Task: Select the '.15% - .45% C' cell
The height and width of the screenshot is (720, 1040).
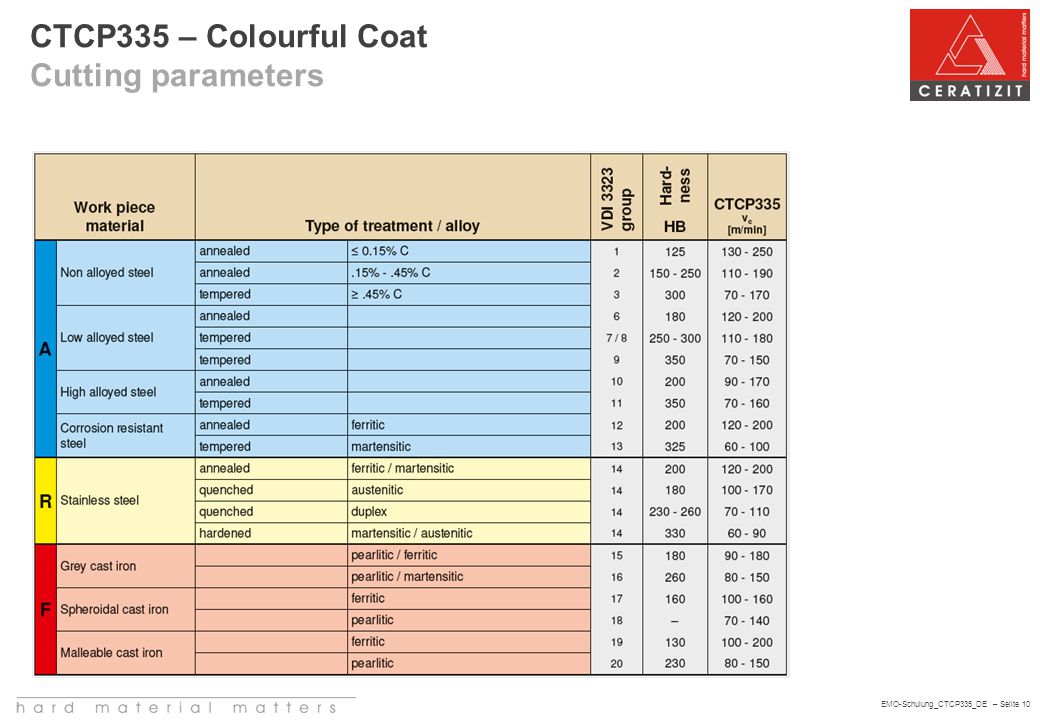Action: [x=468, y=272]
